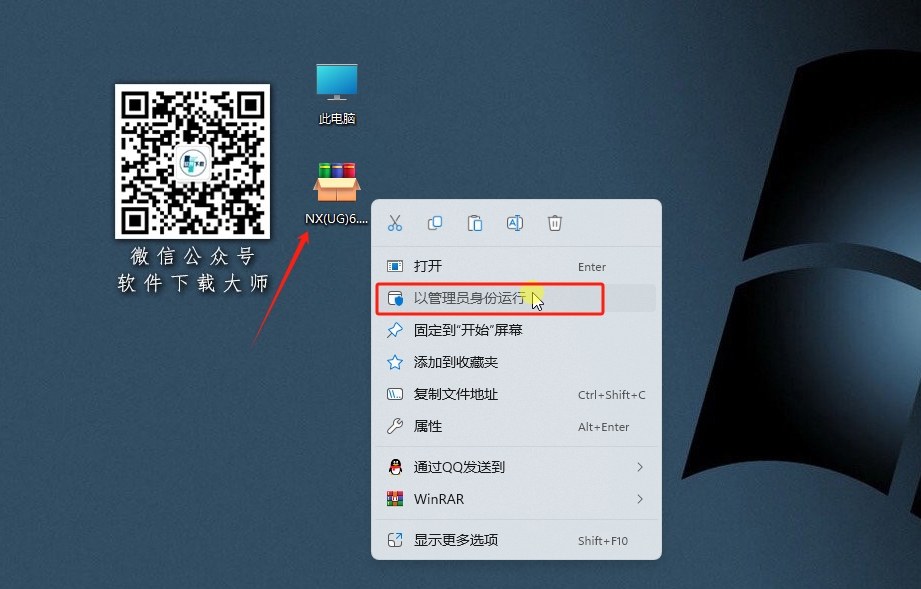Click the QR code image on the desktop
921x589 pixels.
click(x=192, y=160)
